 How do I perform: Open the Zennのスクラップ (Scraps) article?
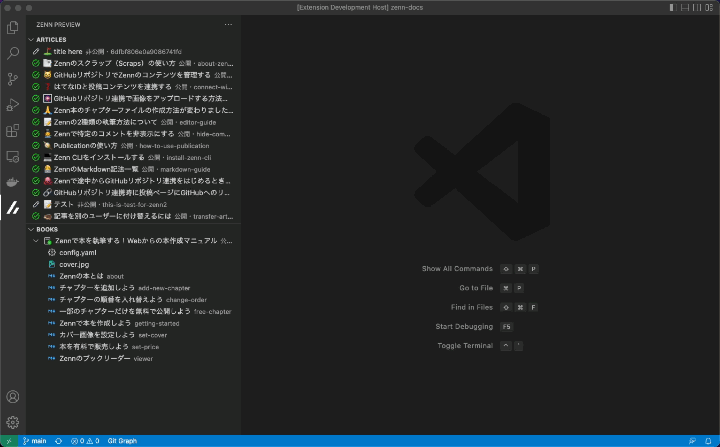tap(134, 63)
